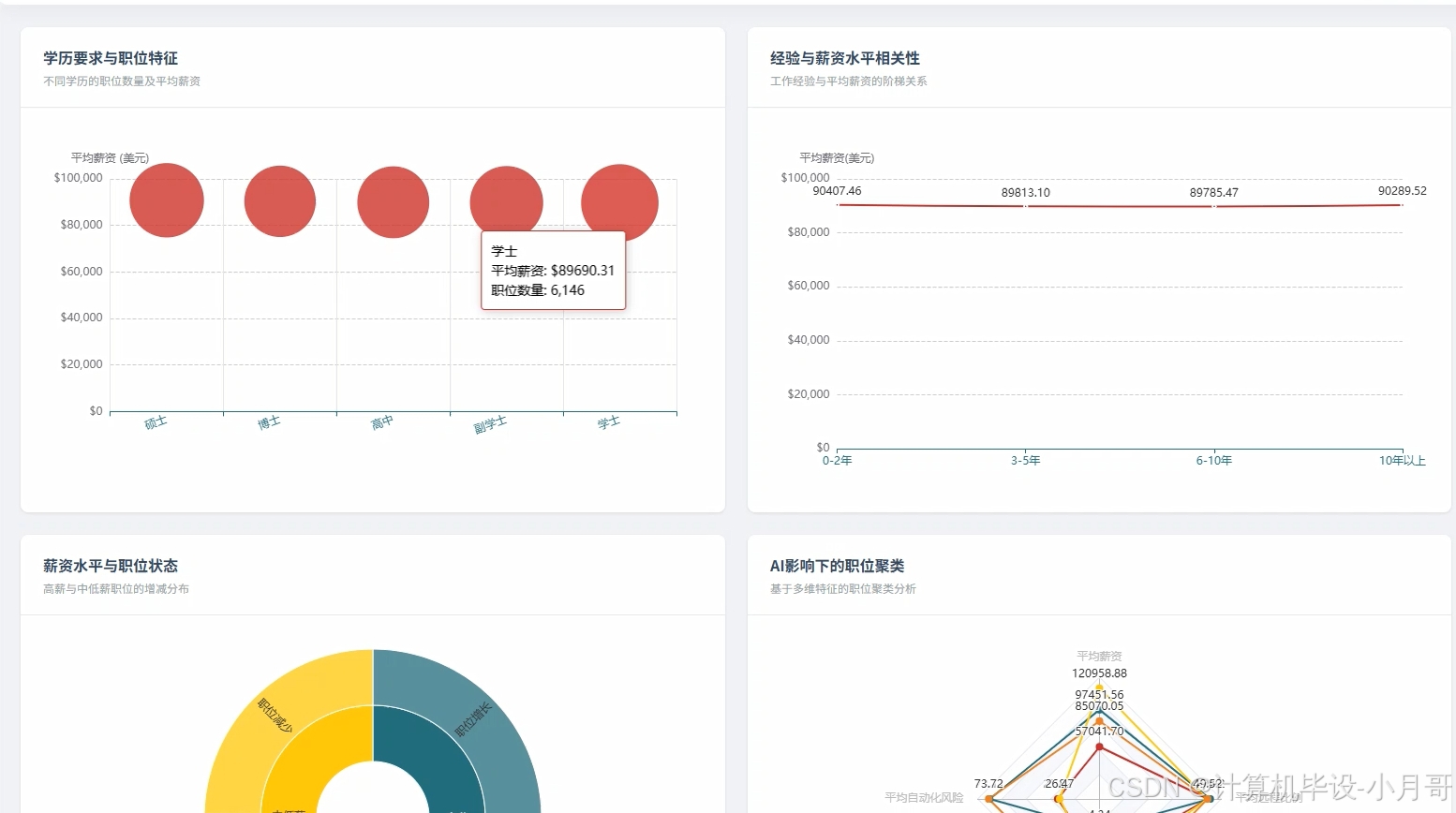Click the red radar point below 57041.70
The image size is (1456, 813).
[1100, 747]
